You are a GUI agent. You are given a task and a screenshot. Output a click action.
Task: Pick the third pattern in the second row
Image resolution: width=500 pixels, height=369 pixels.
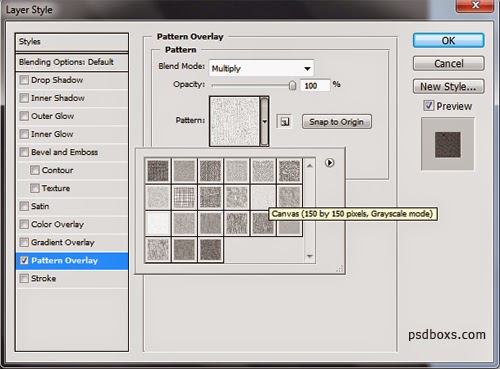[211, 197]
